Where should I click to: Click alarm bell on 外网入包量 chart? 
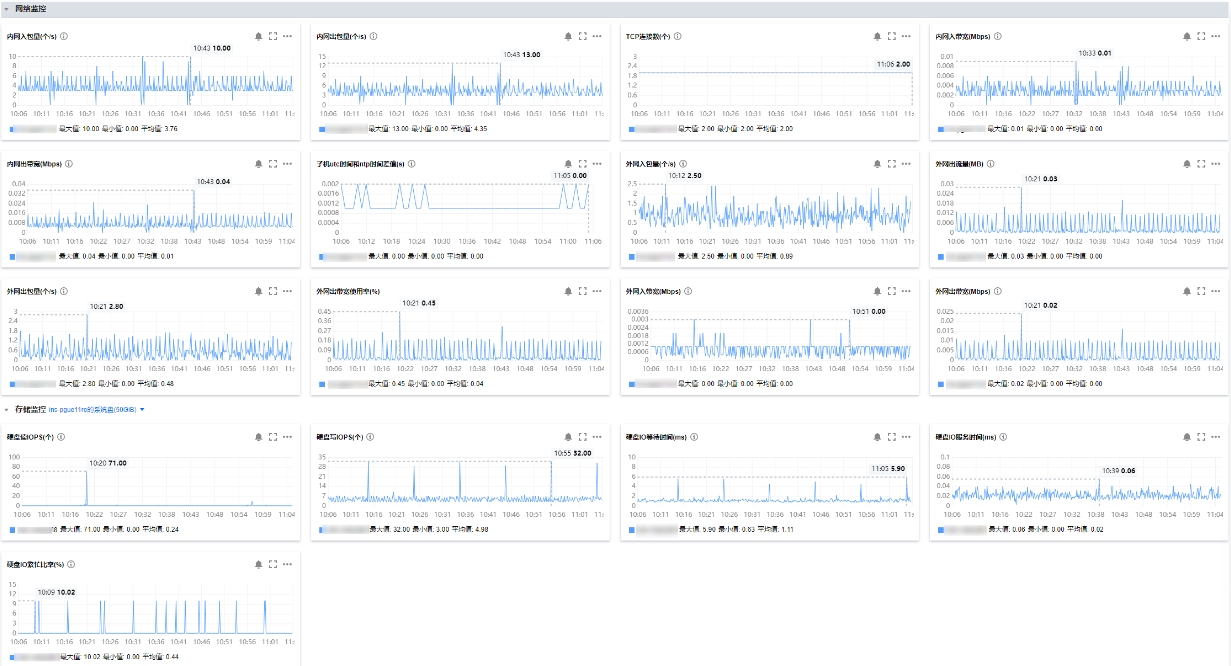pyautogui.click(x=878, y=163)
